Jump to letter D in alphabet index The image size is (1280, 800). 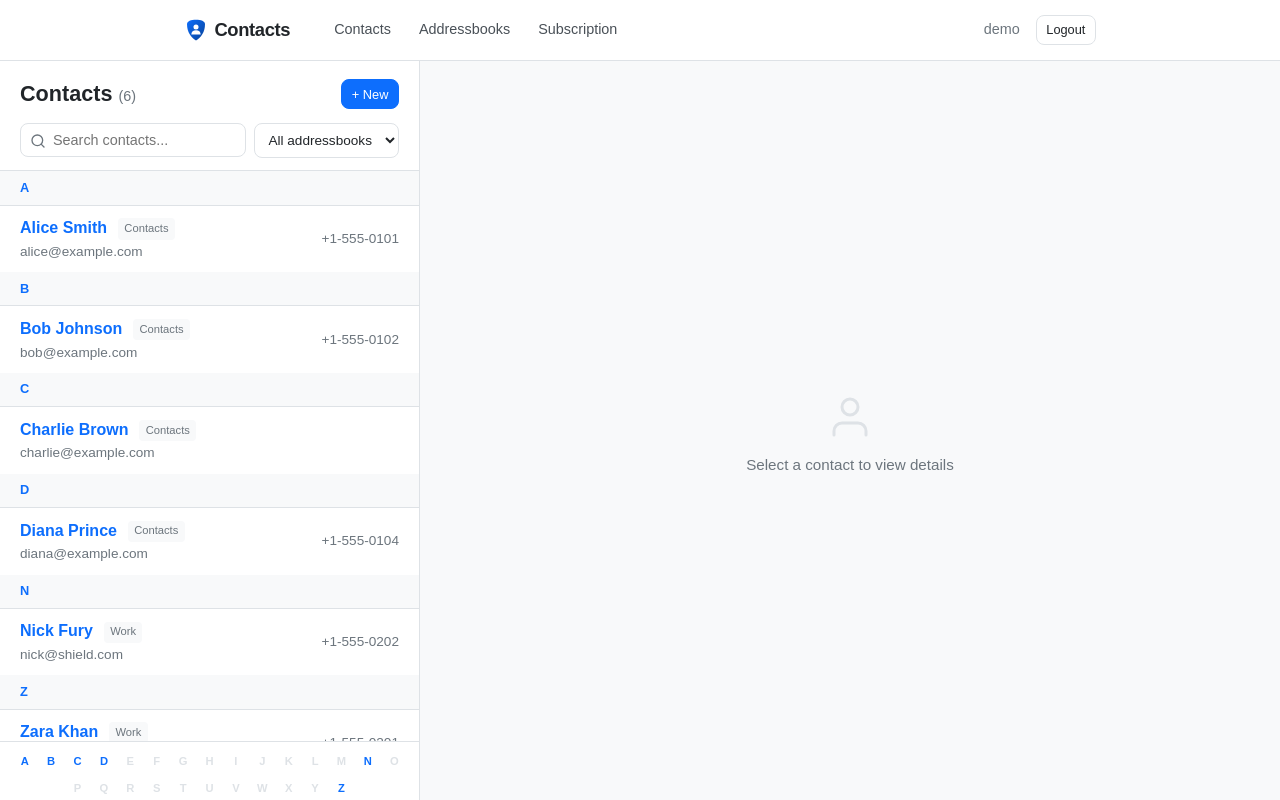click(x=104, y=761)
